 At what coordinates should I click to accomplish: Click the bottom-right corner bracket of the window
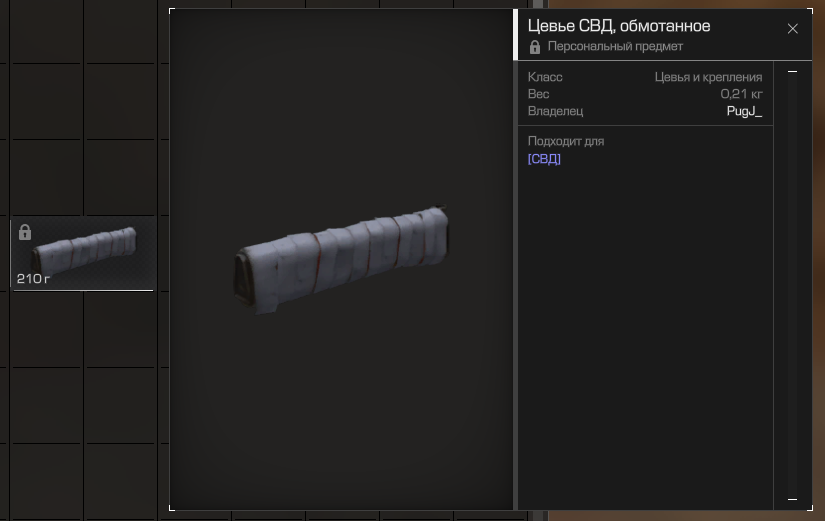pyautogui.click(x=809, y=507)
